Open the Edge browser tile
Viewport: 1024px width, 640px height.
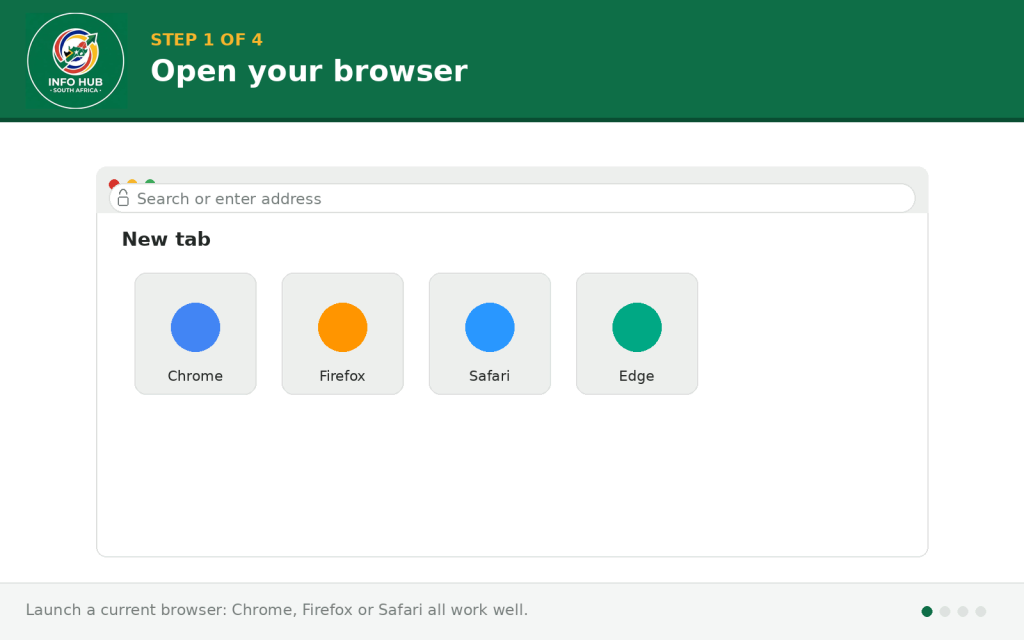tap(637, 334)
